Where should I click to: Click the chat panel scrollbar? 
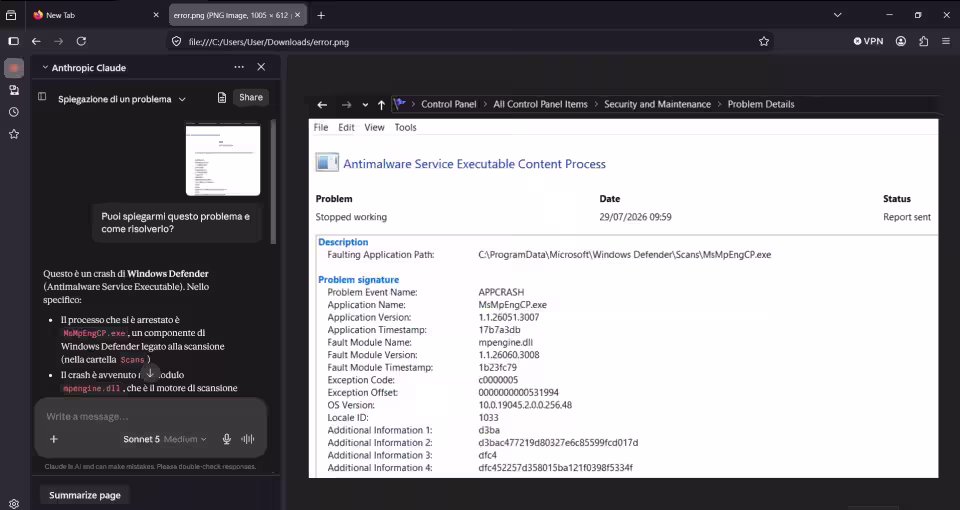coord(273,182)
